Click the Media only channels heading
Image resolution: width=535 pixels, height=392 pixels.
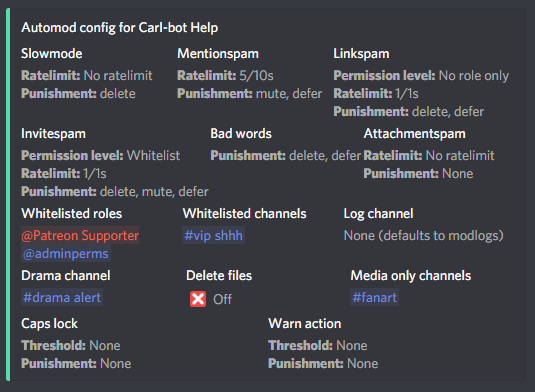tap(410, 276)
